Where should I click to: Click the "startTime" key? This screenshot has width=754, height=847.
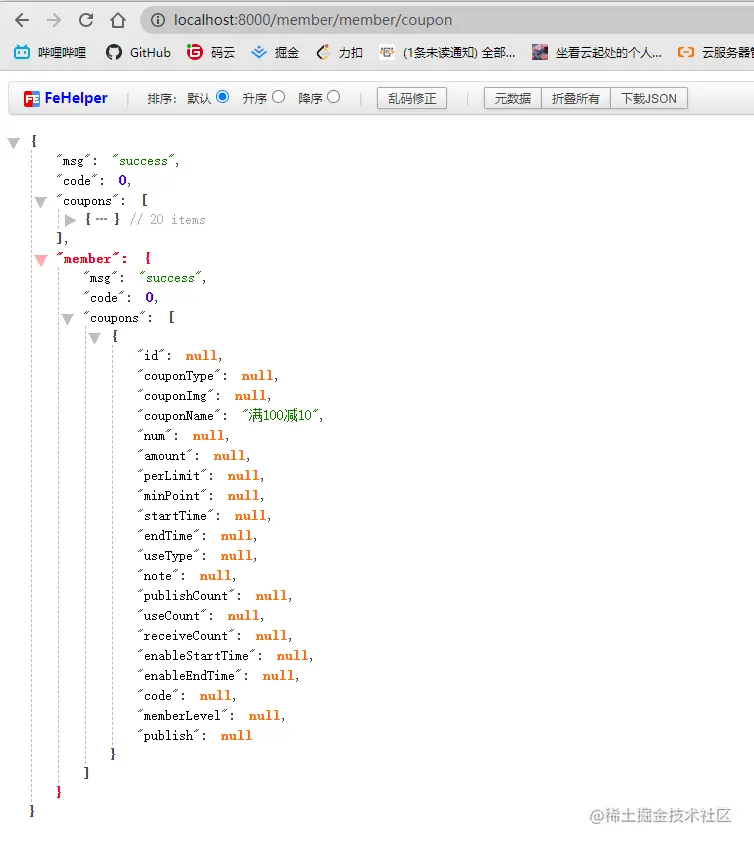click(x=176, y=516)
